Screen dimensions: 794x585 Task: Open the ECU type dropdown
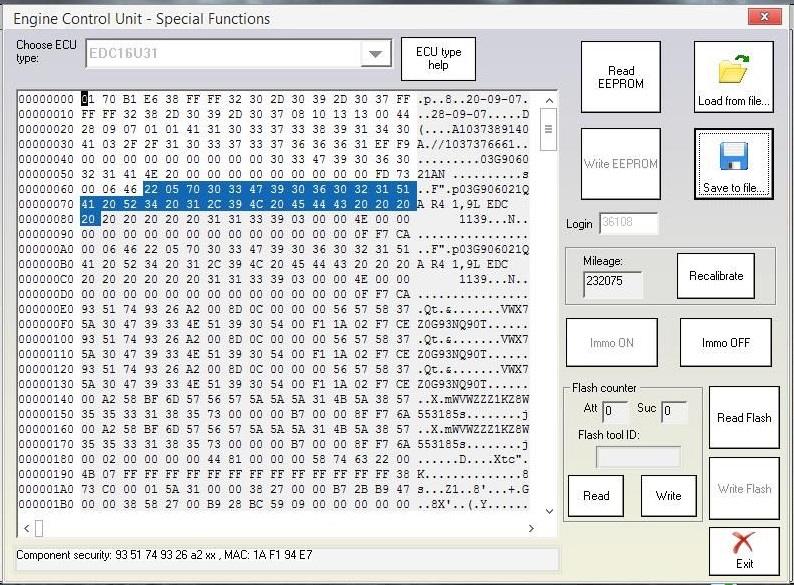376,54
